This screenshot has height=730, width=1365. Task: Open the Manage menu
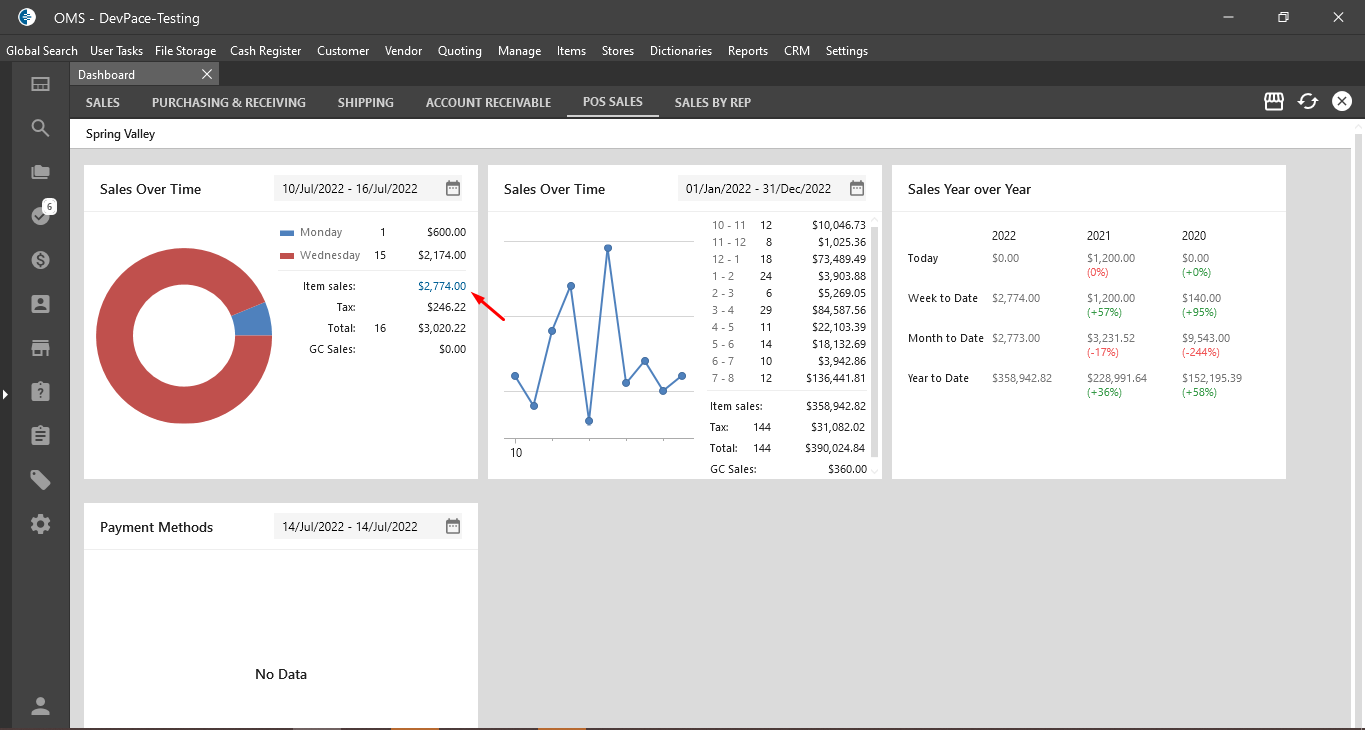click(x=519, y=51)
